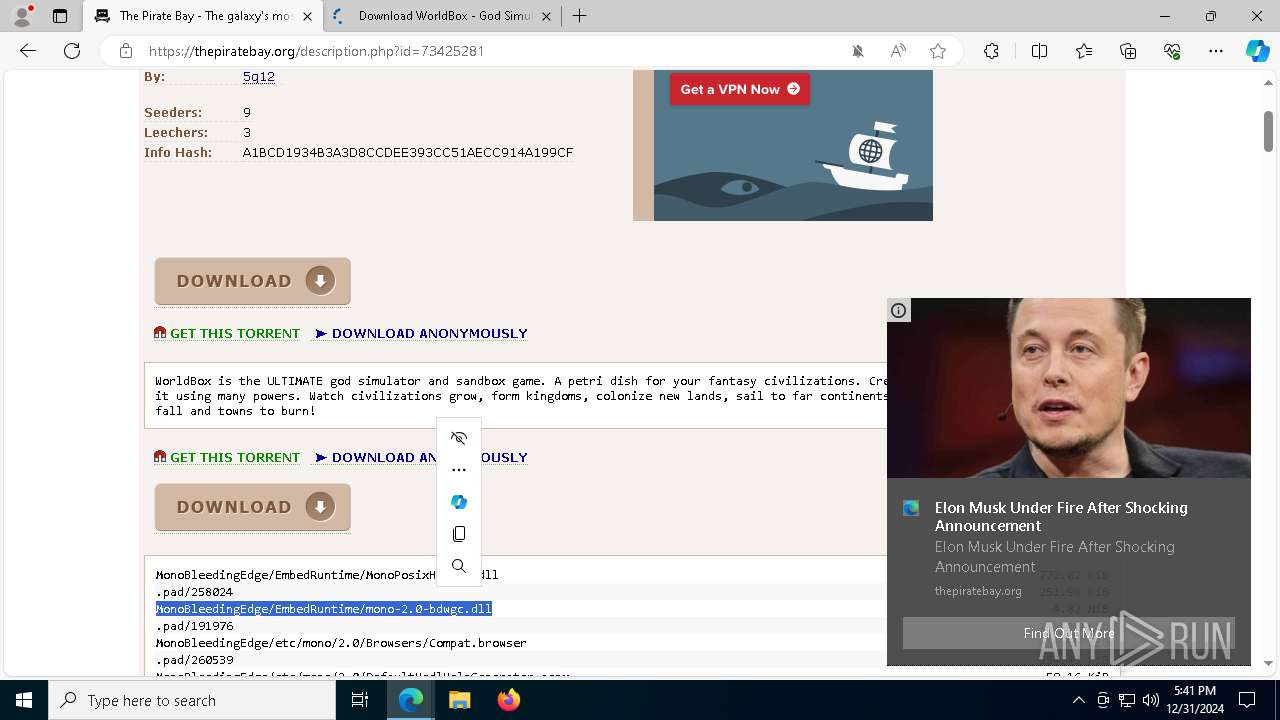Click the page vertical scrollbar thumb
This screenshot has width=1280, height=720.
click(1268, 131)
